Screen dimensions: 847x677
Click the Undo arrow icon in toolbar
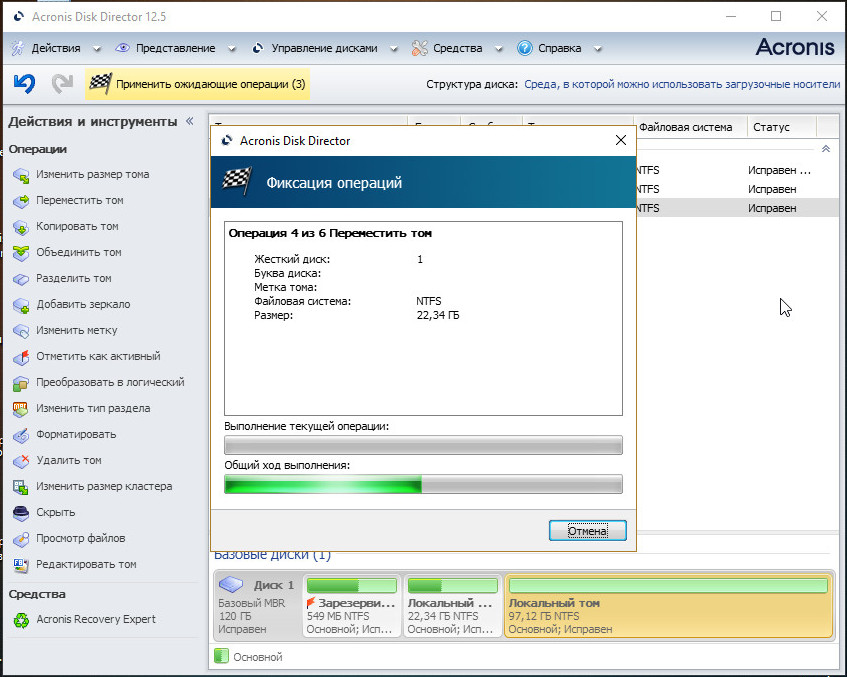[x=24, y=83]
